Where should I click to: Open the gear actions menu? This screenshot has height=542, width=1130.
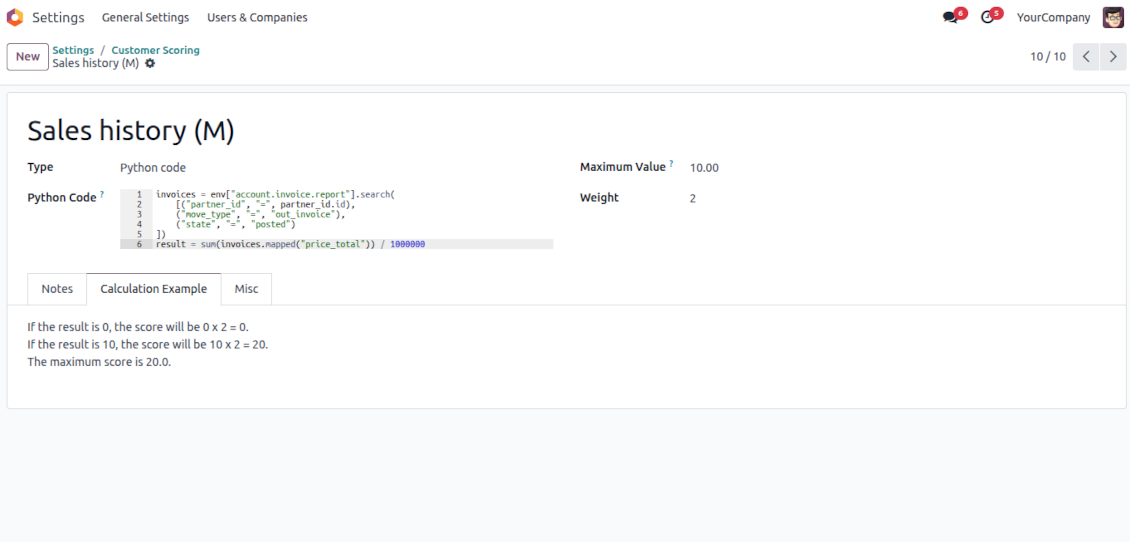[150, 63]
